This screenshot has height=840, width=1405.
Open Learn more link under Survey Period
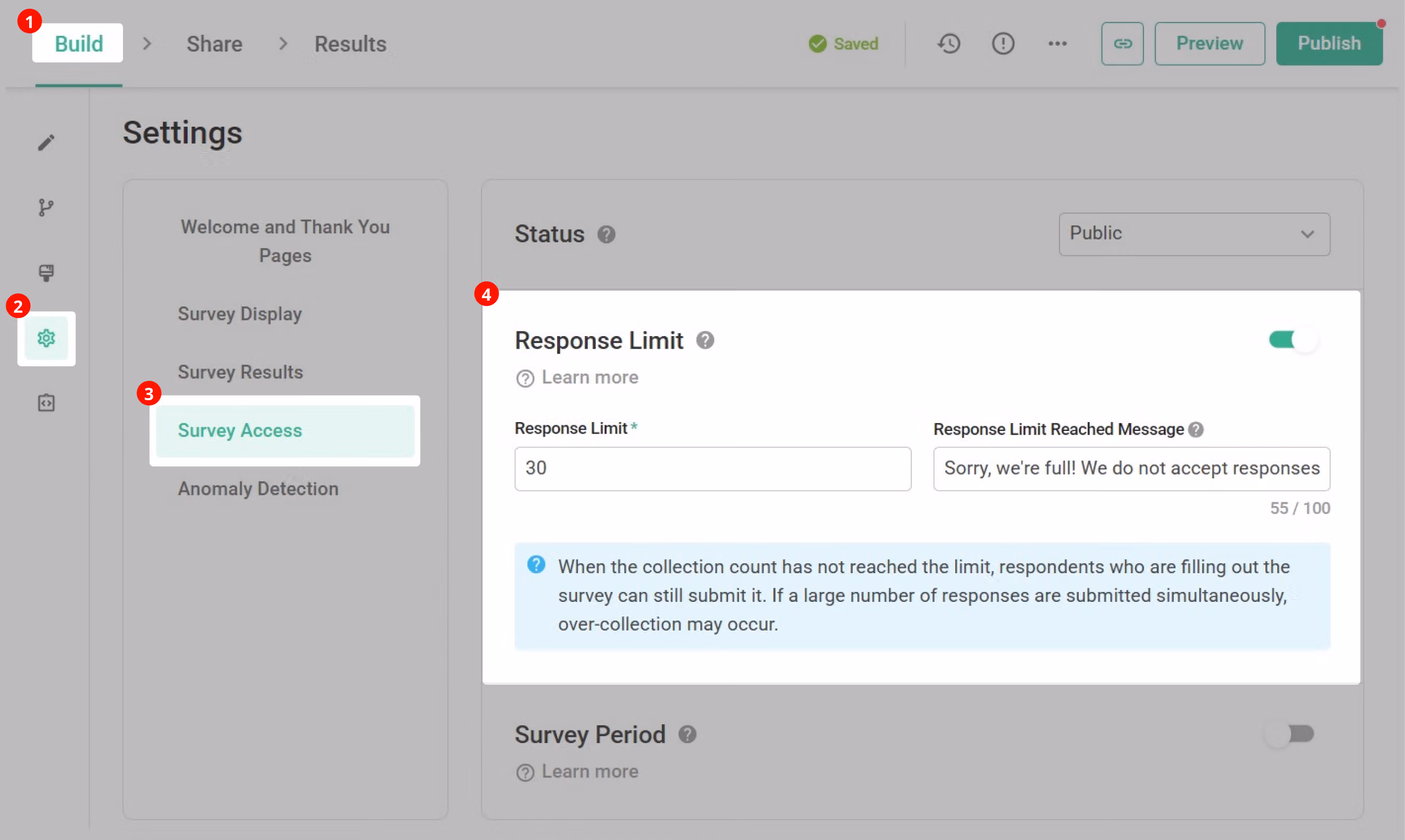(x=577, y=772)
